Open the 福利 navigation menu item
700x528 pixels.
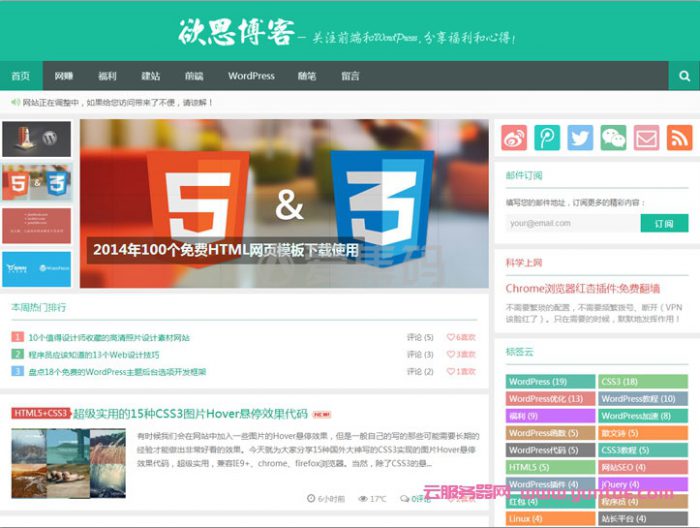point(107,76)
